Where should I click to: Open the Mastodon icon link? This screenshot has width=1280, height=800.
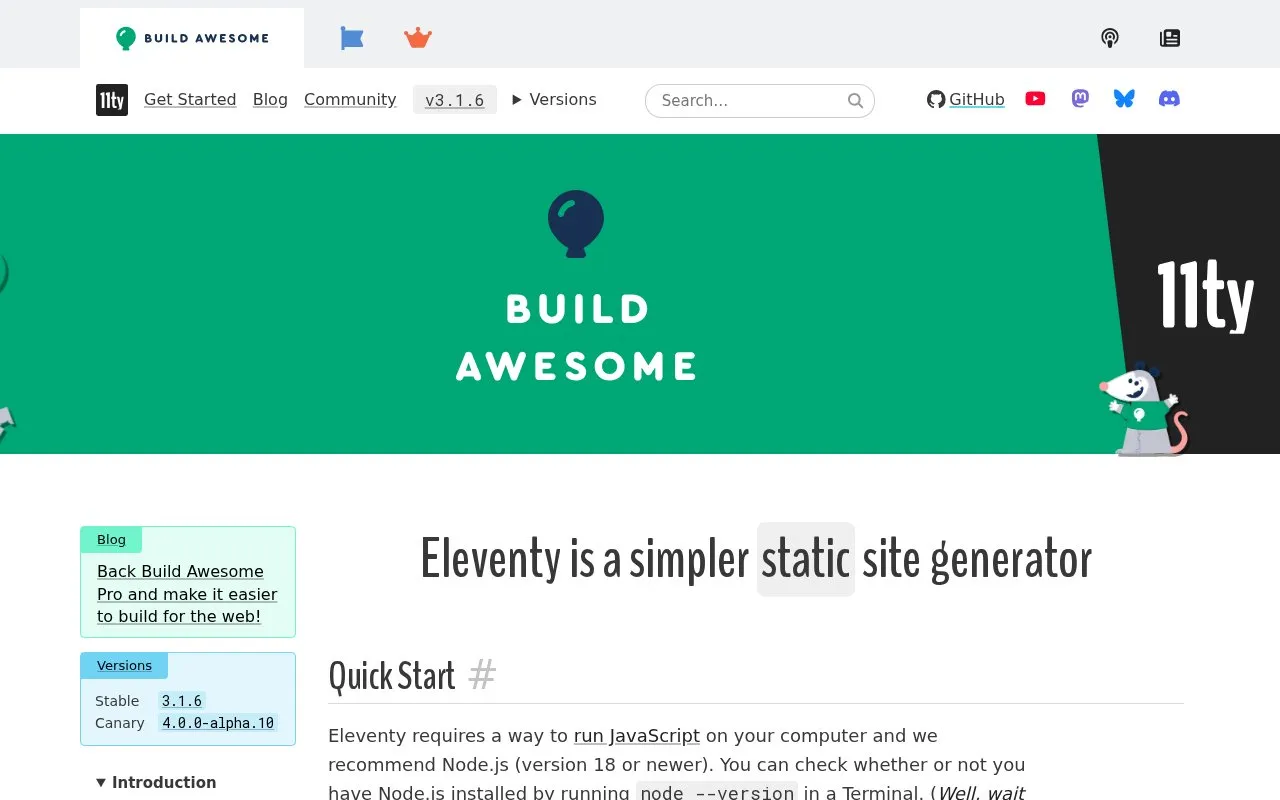tap(1080, 98)
